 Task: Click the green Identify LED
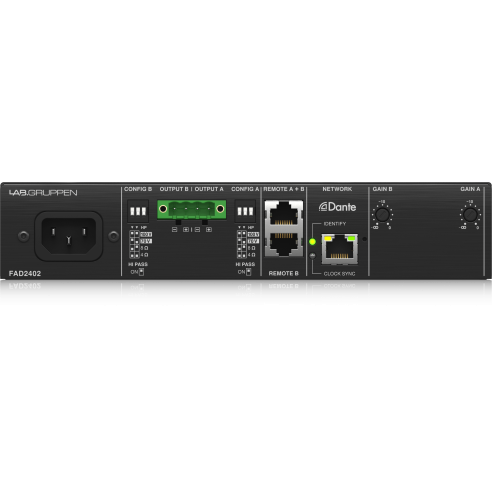point(312,242)
